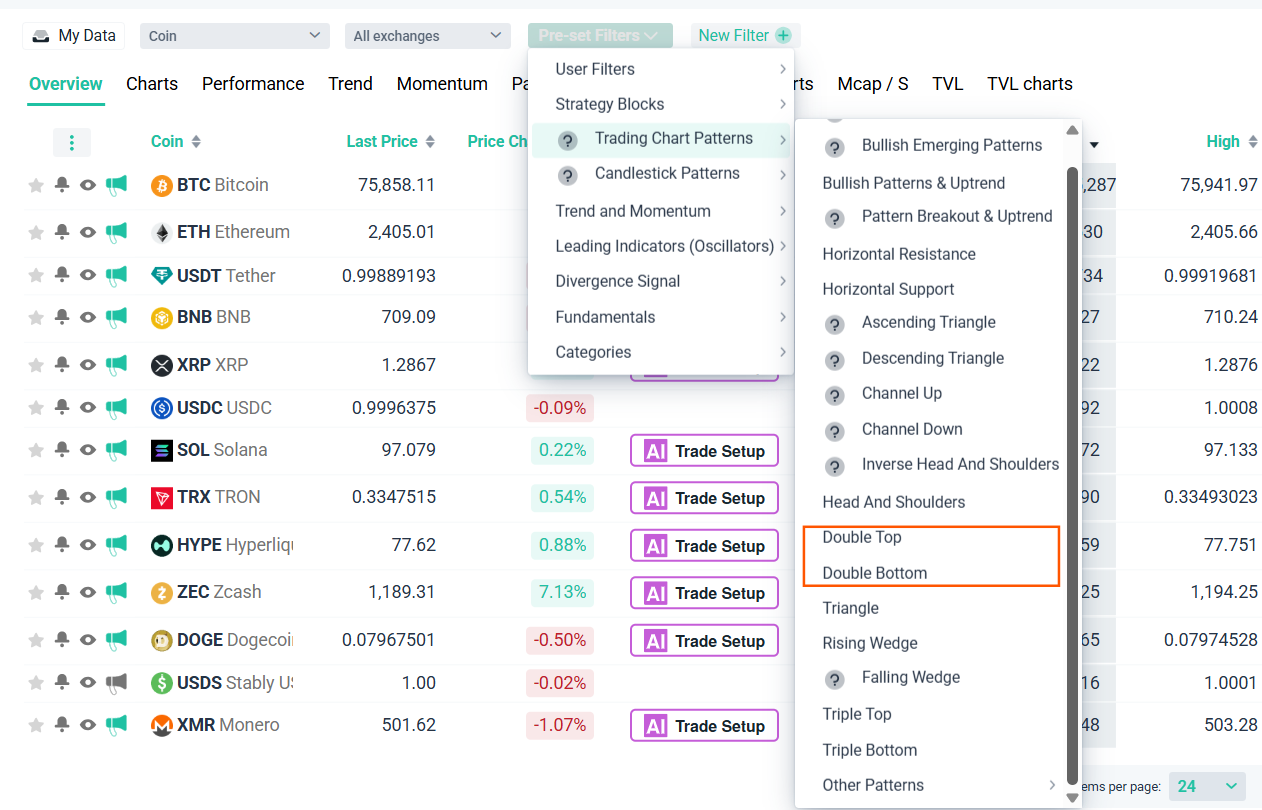The height and width of the screenshot is (810, 1262).
Task: Toggle the Pre-set Filters dropdown
Action: [x=600, y=36]
